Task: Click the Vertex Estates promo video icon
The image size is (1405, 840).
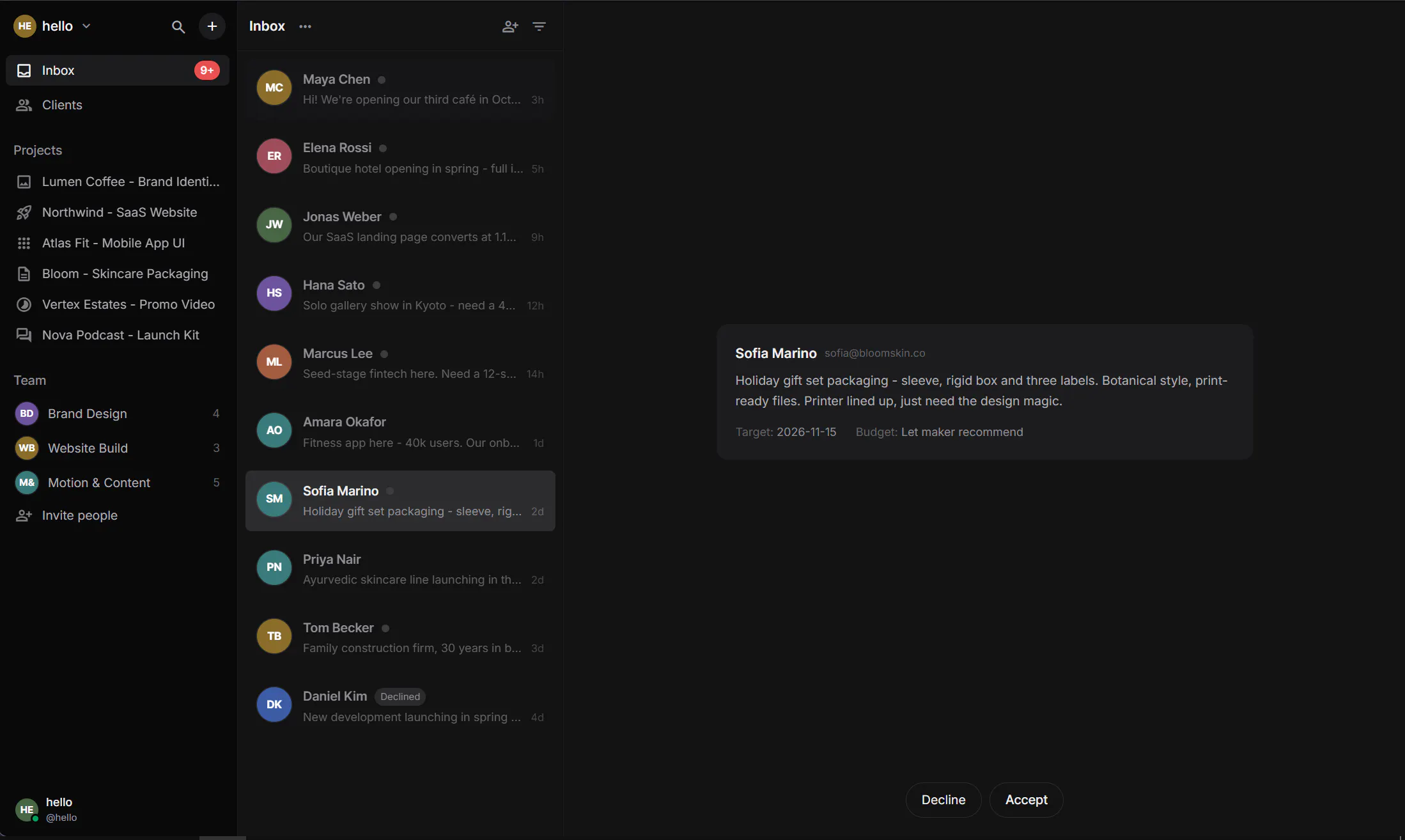Action: point(24,304)
